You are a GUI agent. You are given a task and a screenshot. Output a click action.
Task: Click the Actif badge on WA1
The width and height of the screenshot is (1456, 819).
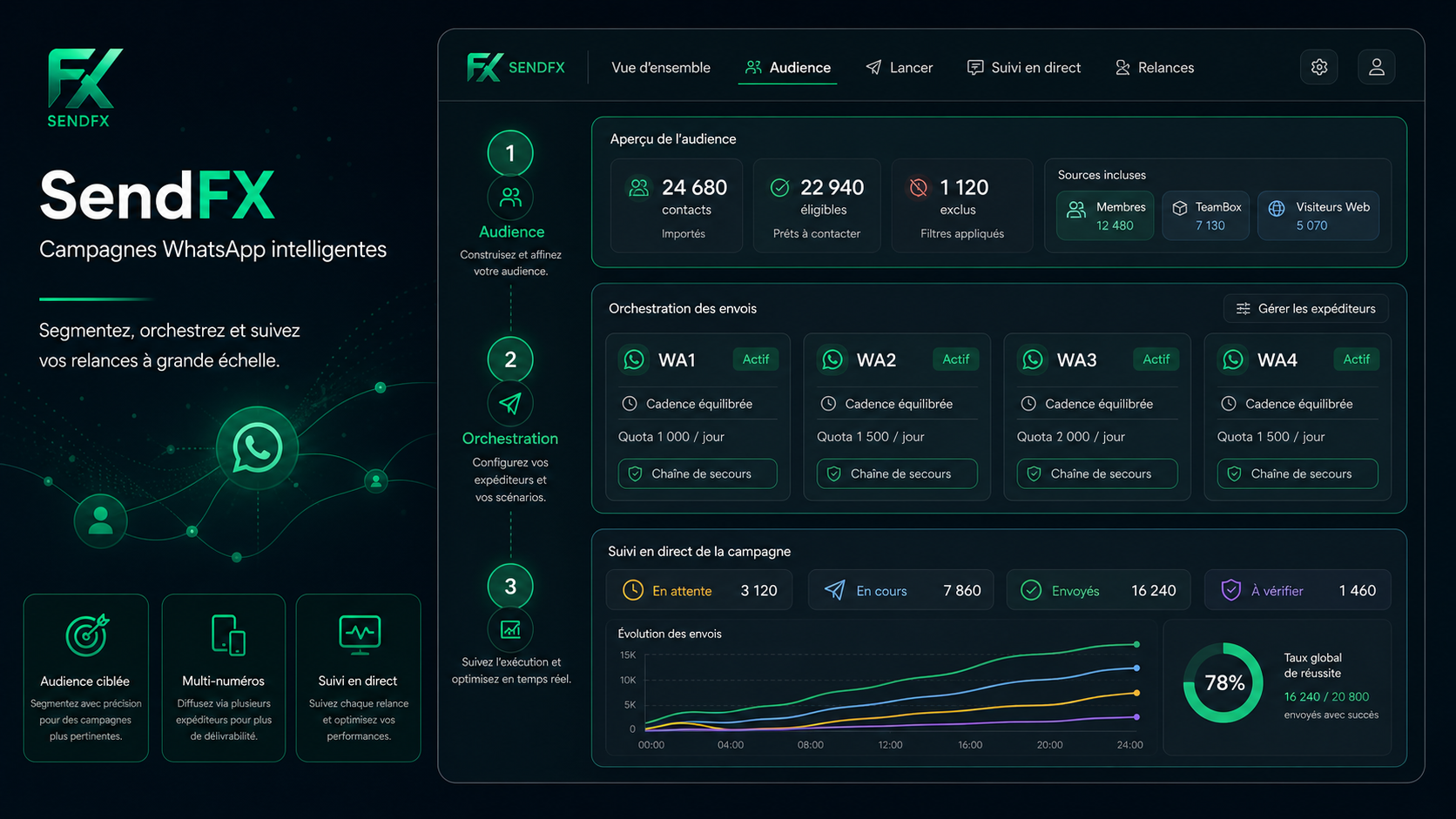click(756, 359)
